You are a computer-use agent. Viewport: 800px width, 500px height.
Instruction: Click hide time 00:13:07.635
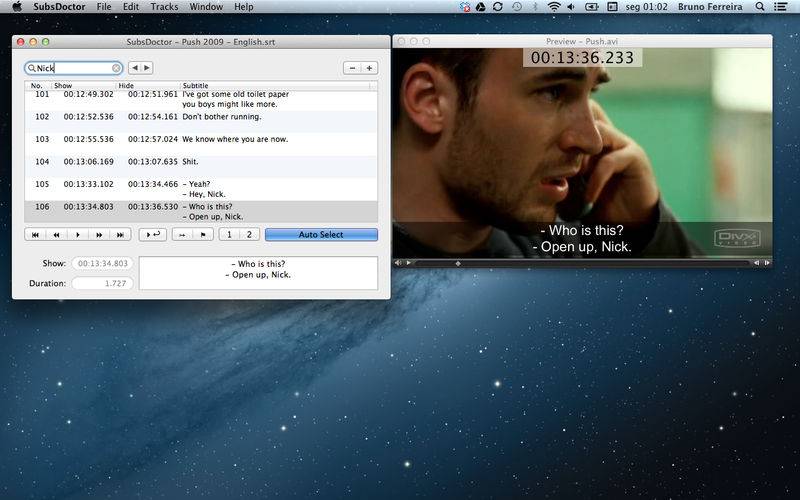pos(153,162)
